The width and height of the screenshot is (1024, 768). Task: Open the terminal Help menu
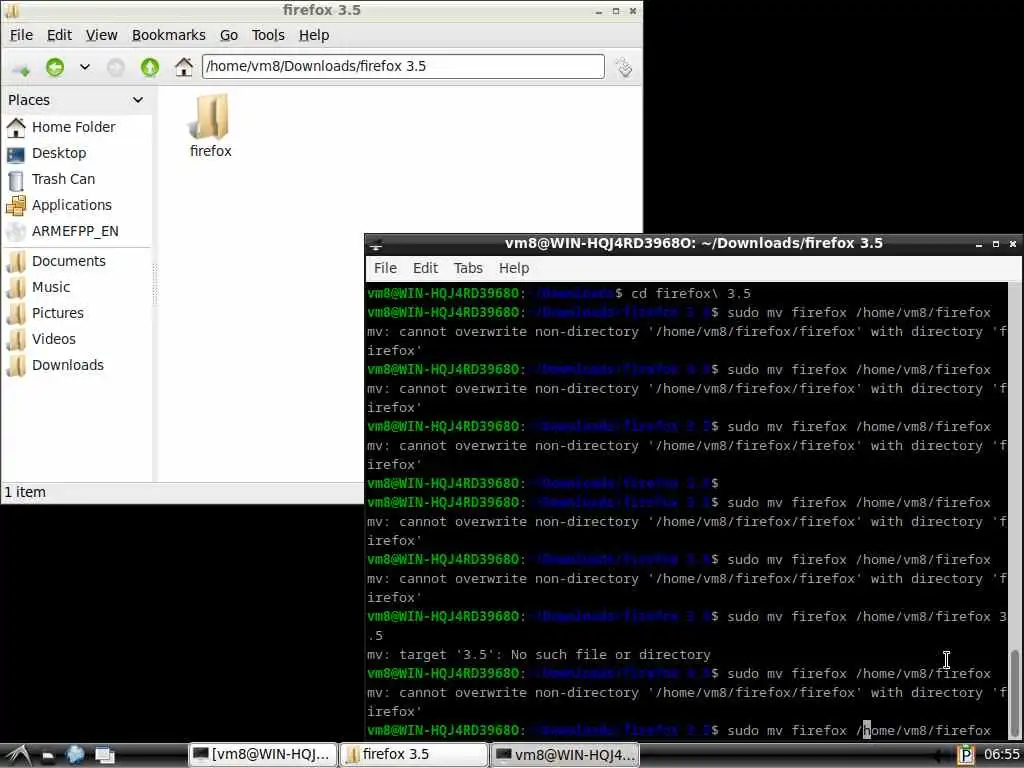coord(514,268)
